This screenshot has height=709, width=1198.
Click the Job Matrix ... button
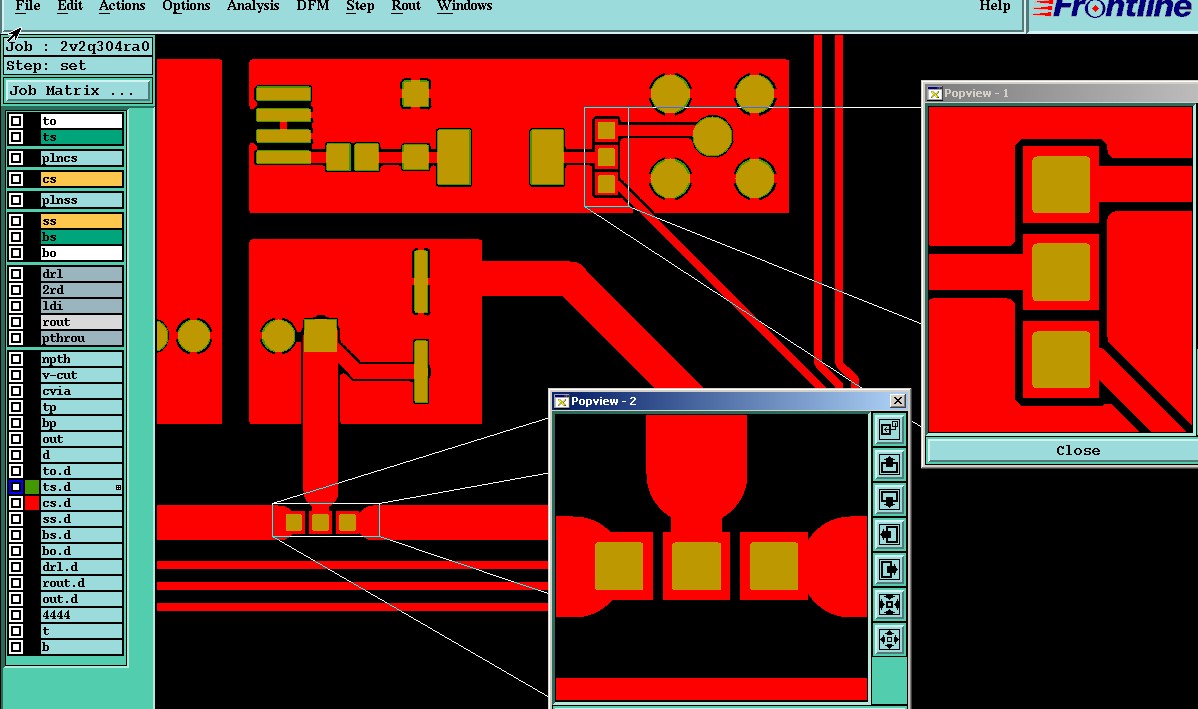[x=78, y=91]
